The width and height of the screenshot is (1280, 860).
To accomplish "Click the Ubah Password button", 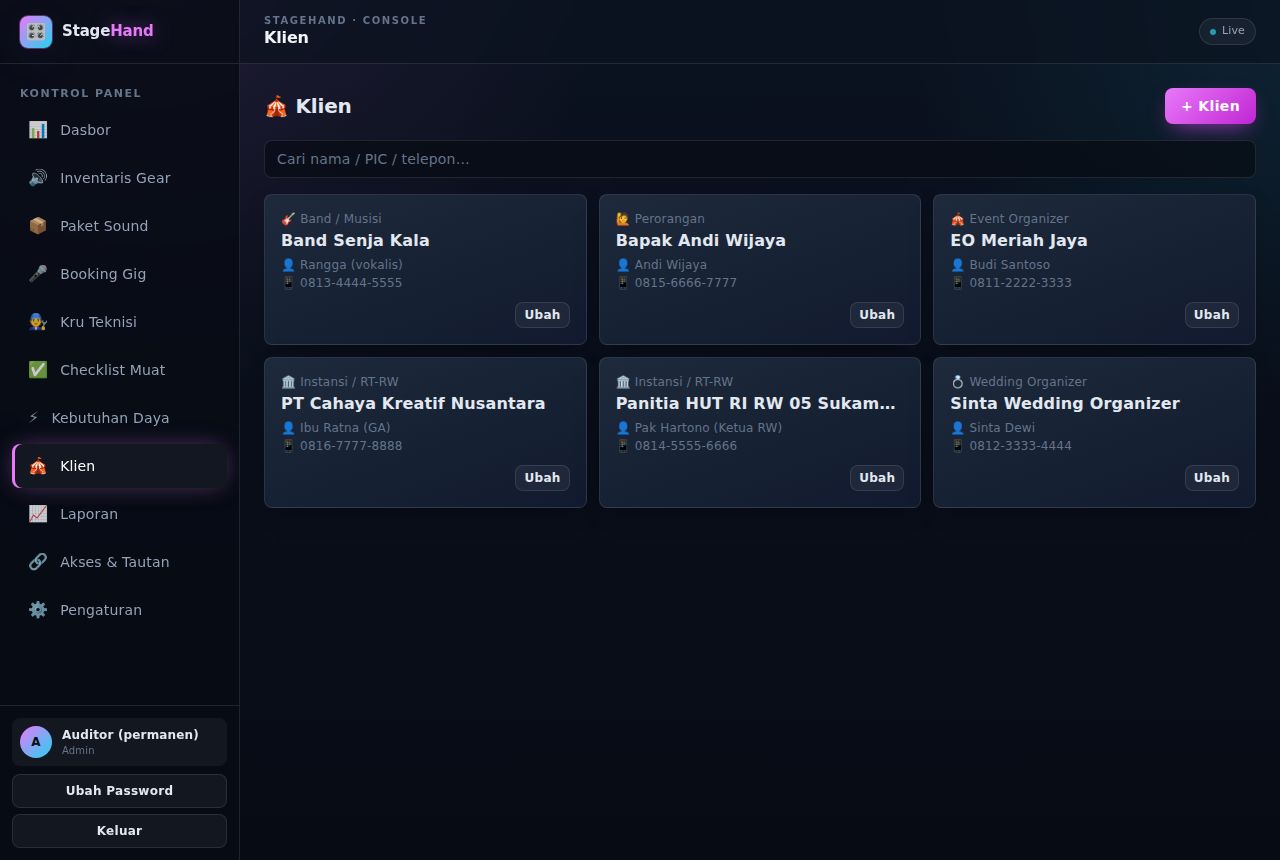I will 119,791.
